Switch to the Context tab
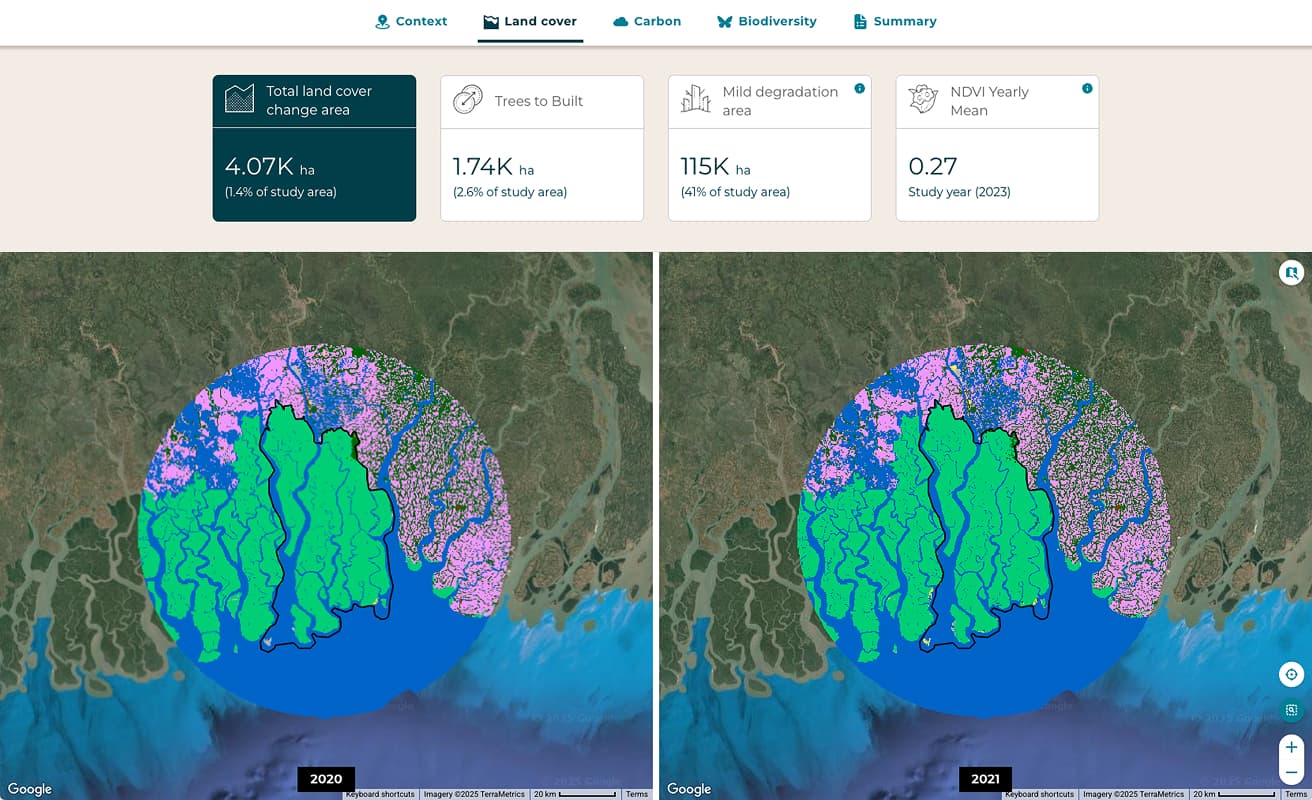Viewport: 1312px width, 800px height. pyautogui.click(x=411, y=21)
